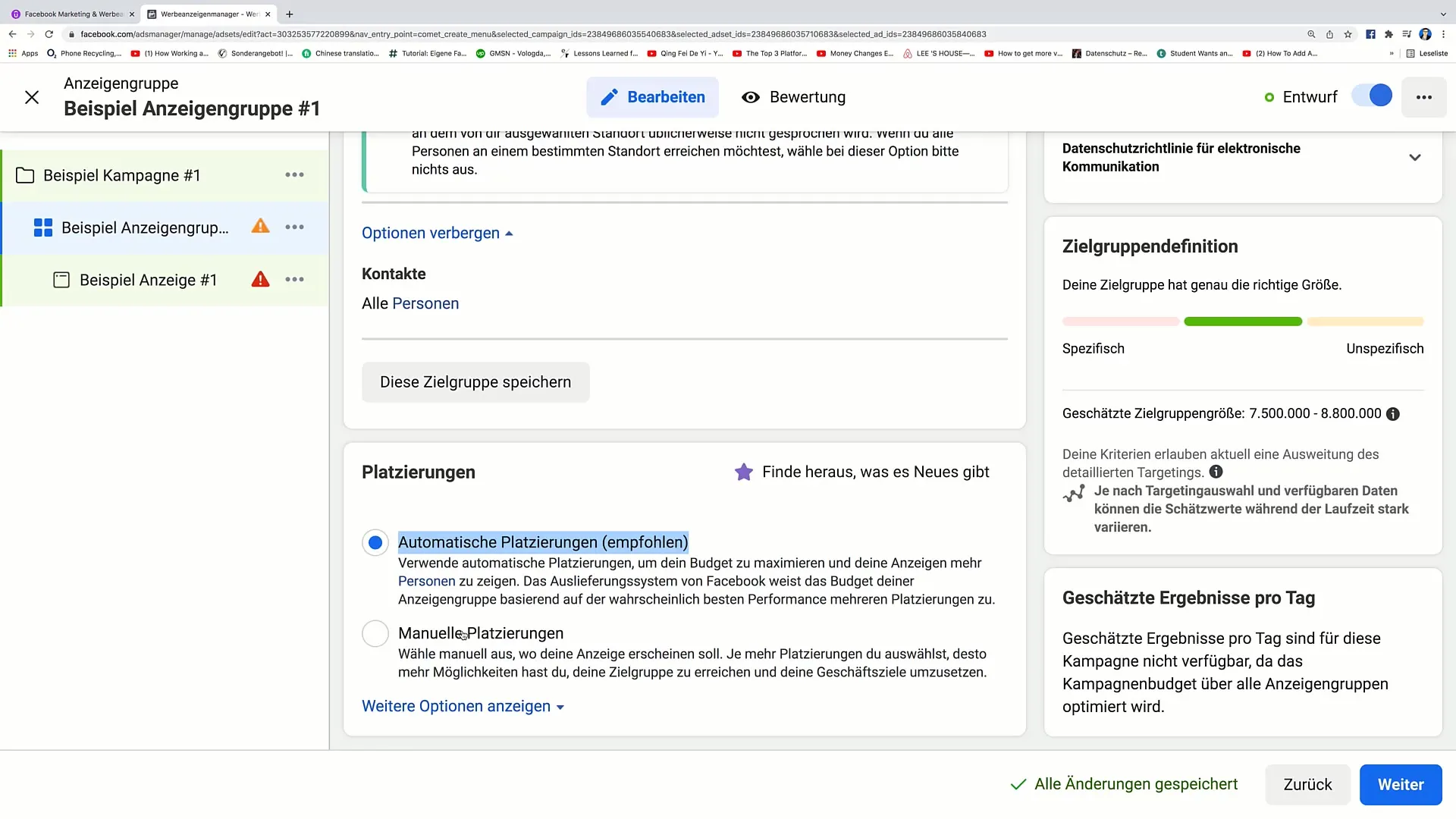
Task: Click the three-dot menu on Beispiel Anzeigengruppe
Action: (x=294, y=226)
